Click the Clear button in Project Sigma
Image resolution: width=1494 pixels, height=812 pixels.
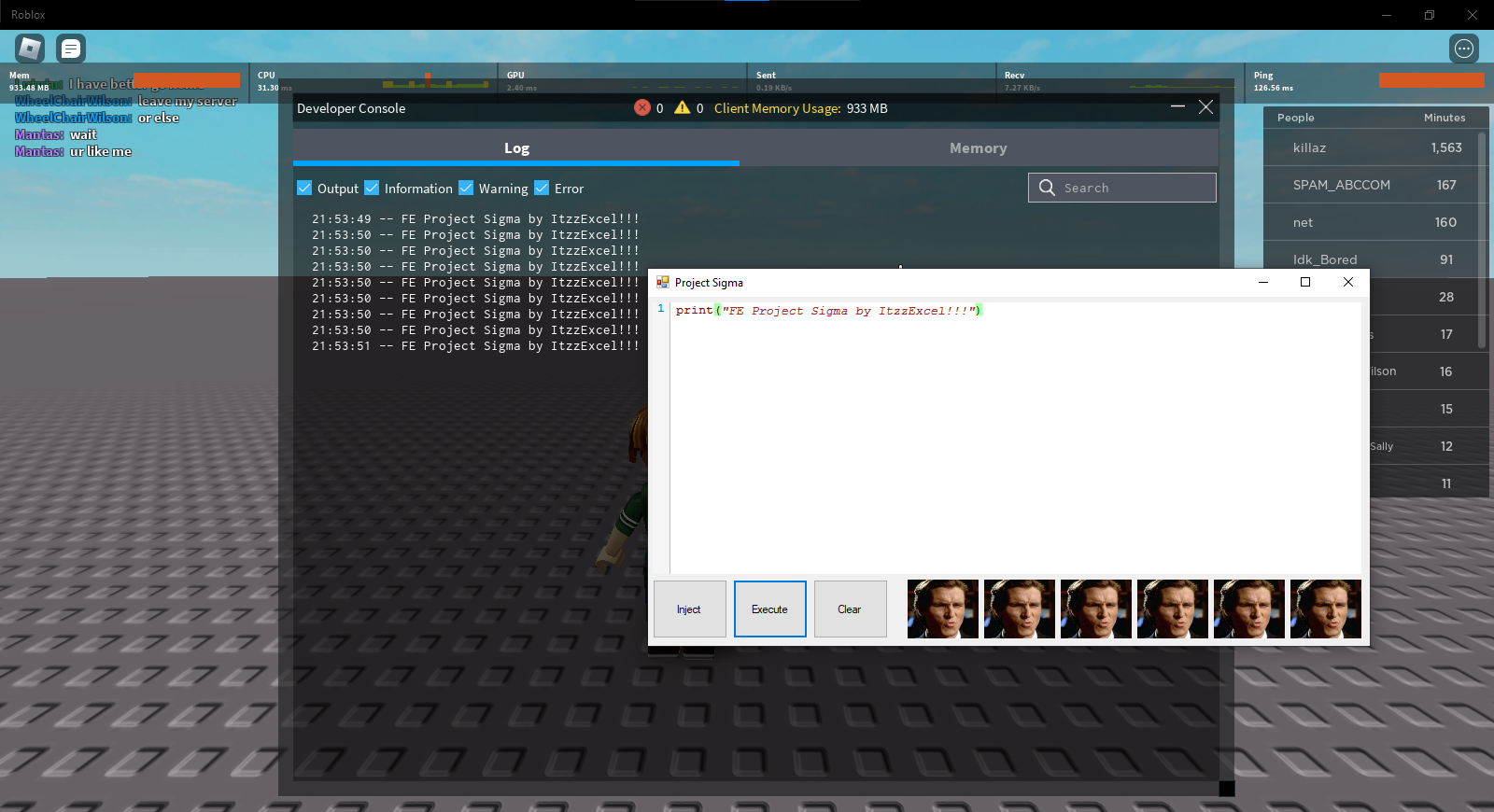point(850,609)
